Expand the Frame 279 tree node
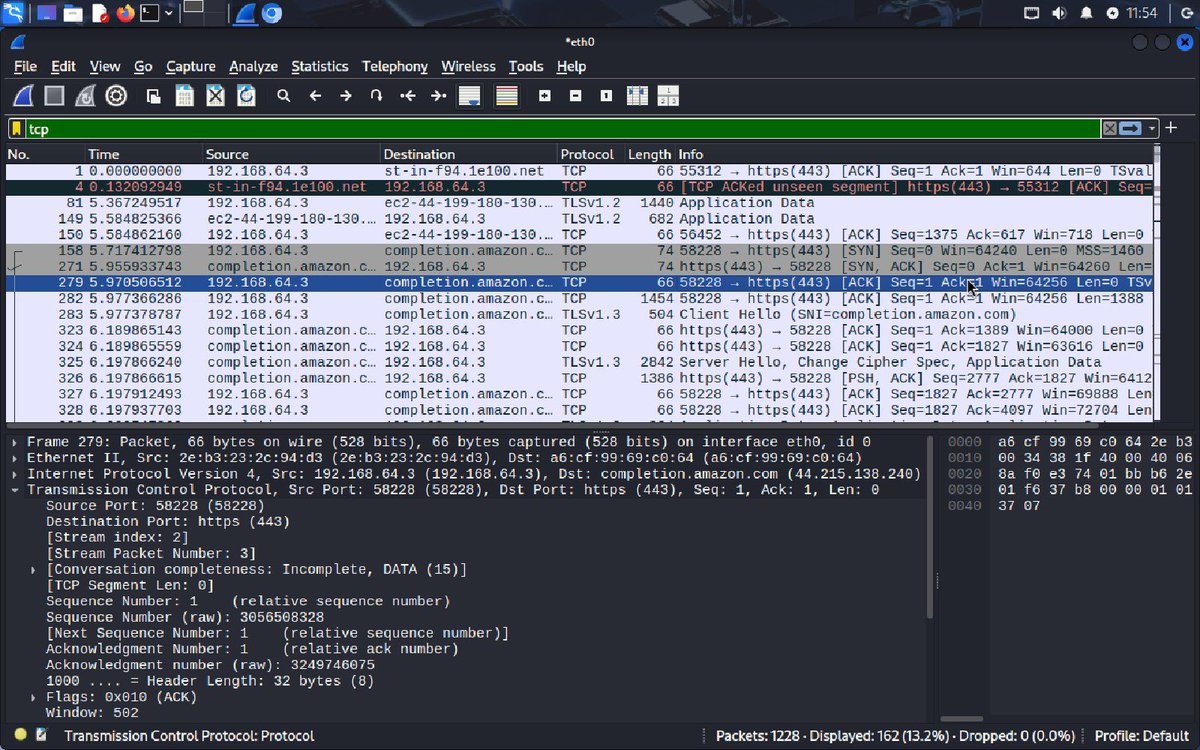This screenshot has height=750, width=1200. pyautogui.click(x=15, y=442)
